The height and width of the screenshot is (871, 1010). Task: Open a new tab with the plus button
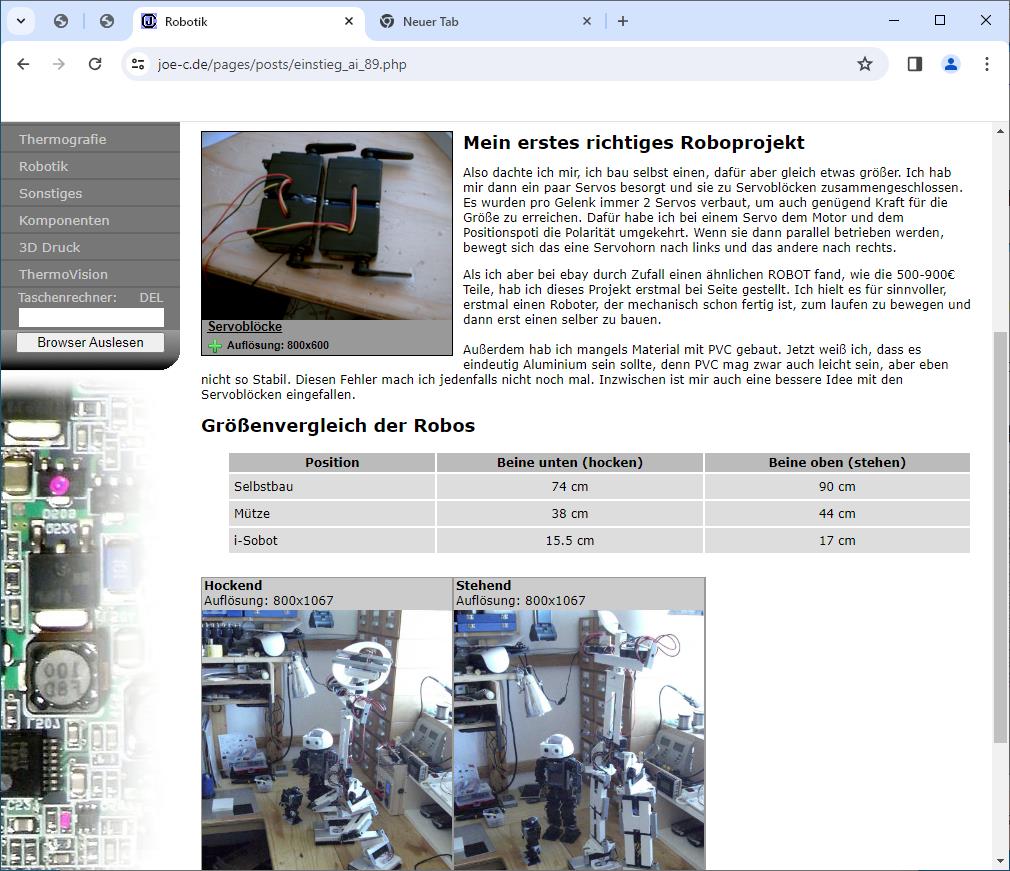622,21
